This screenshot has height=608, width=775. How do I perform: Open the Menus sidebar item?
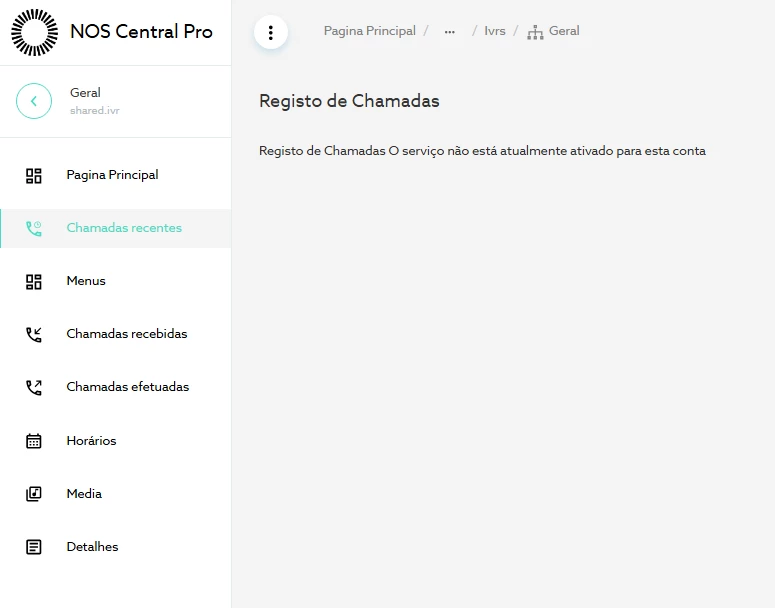[x=86, y=281]
